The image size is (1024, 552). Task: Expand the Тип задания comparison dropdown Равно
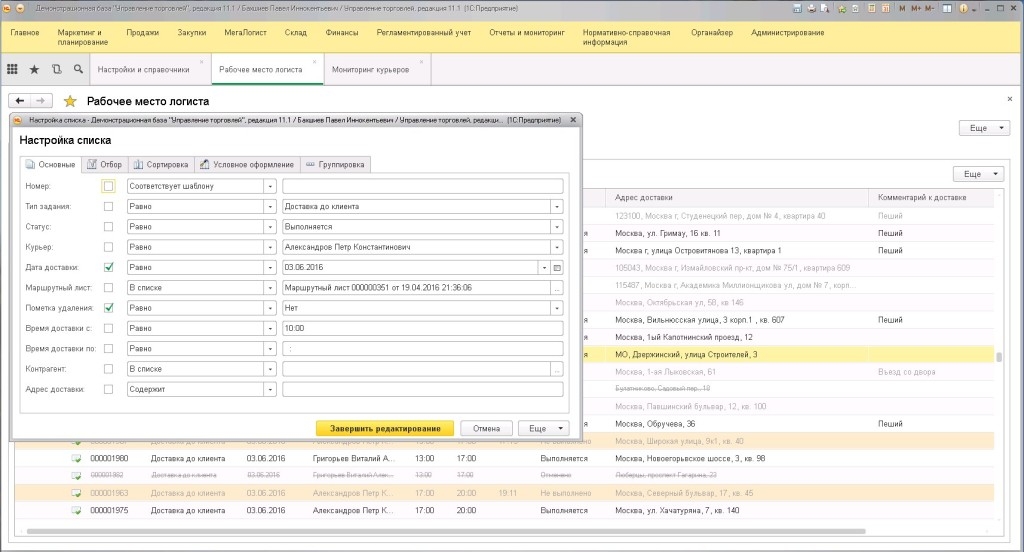[x=270, y=206]
